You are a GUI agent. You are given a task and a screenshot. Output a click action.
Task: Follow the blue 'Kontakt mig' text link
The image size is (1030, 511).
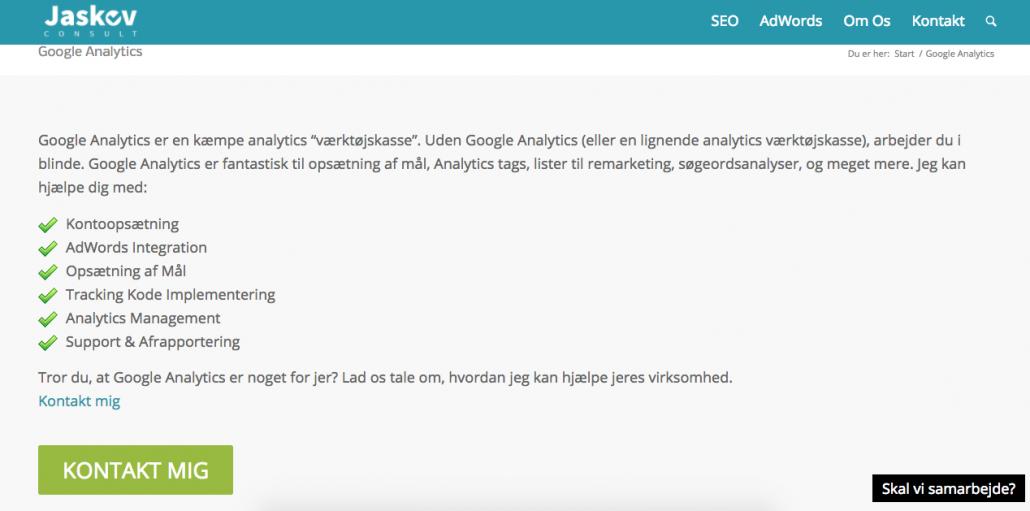pyautogui.click(x=79, y=401)
